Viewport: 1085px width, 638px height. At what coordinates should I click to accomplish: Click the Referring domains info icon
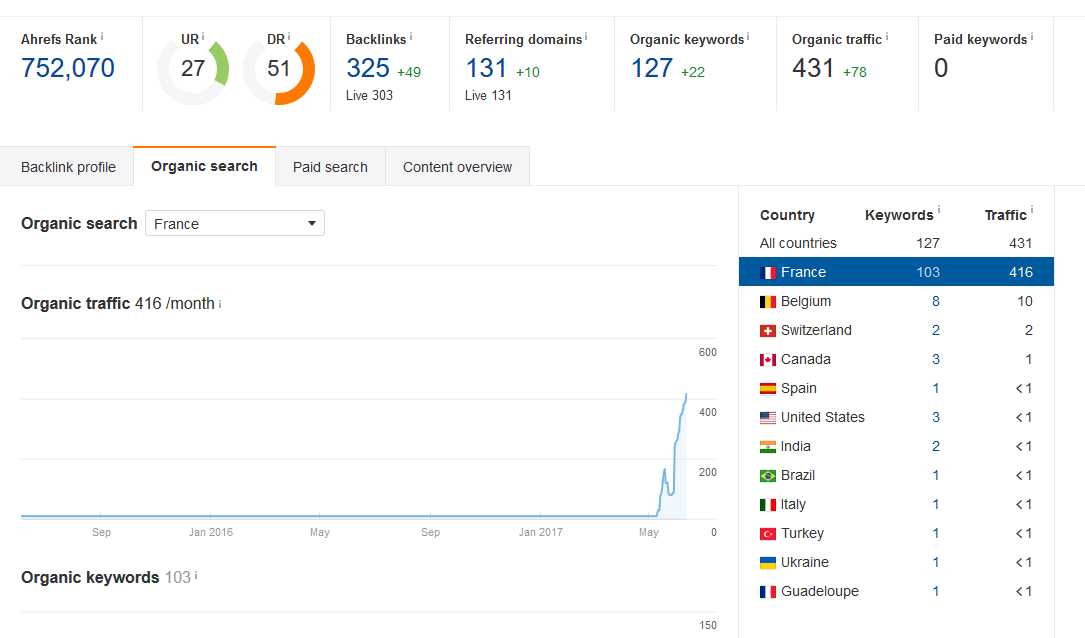pyautogui.click(x=586, y=36)
